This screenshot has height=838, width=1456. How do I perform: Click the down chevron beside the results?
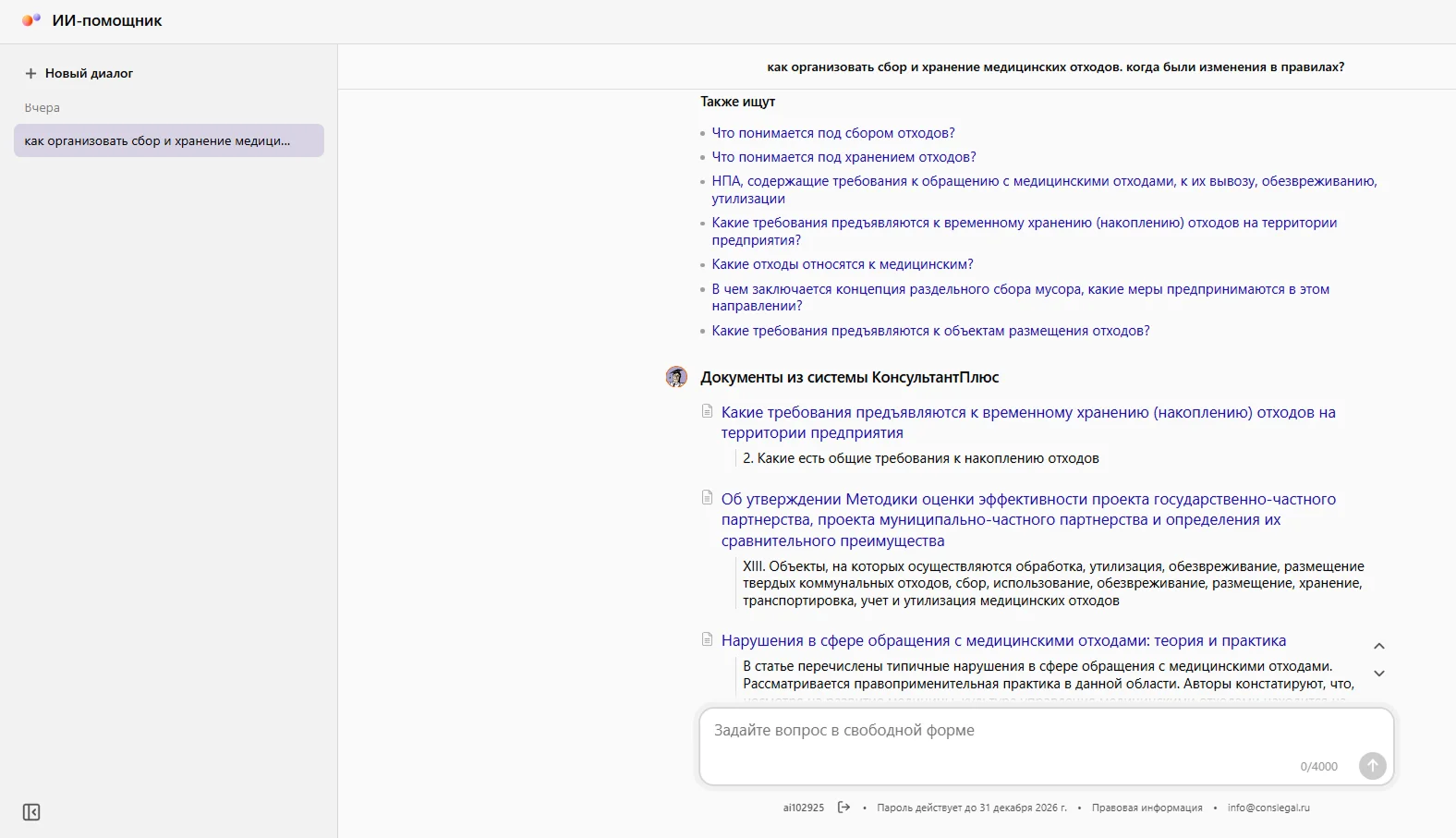pyautogui.click(x=1379, y=674)
